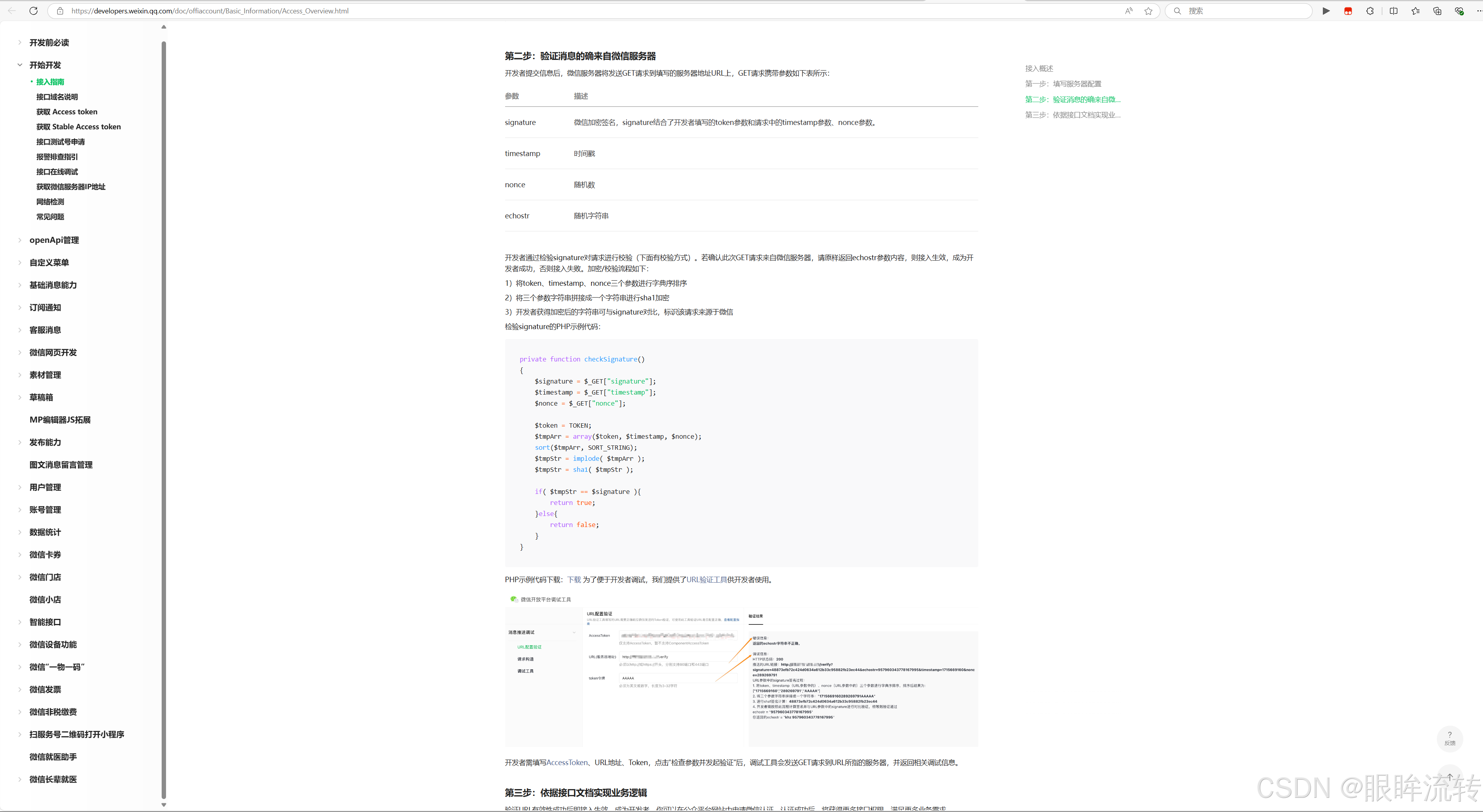Open the collections icon

(x=1438, y=11)
